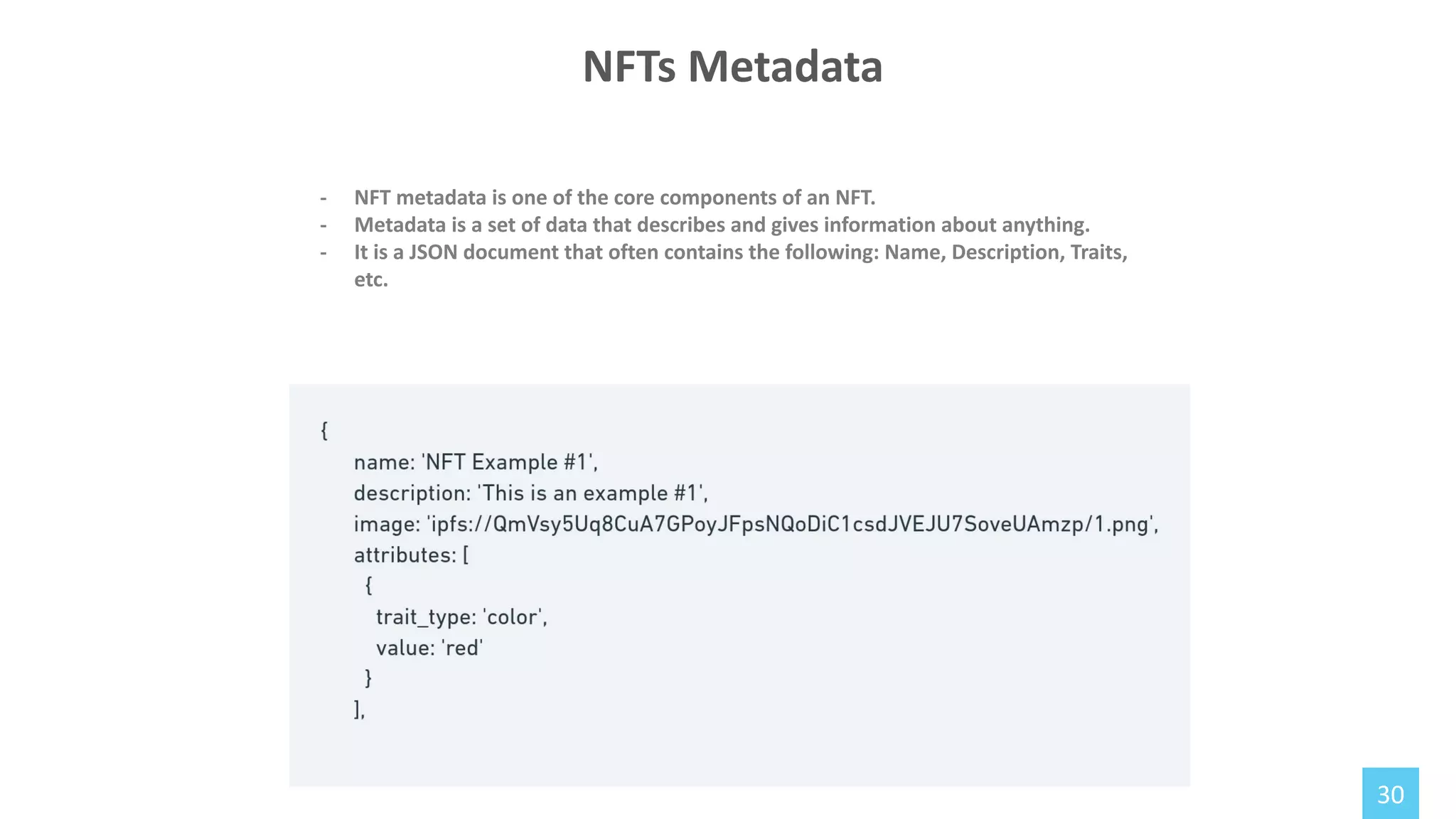The image size is (1456, 819).
Task: Click the dash before 'NFT metadata is one'
Action: pos(323,198)
